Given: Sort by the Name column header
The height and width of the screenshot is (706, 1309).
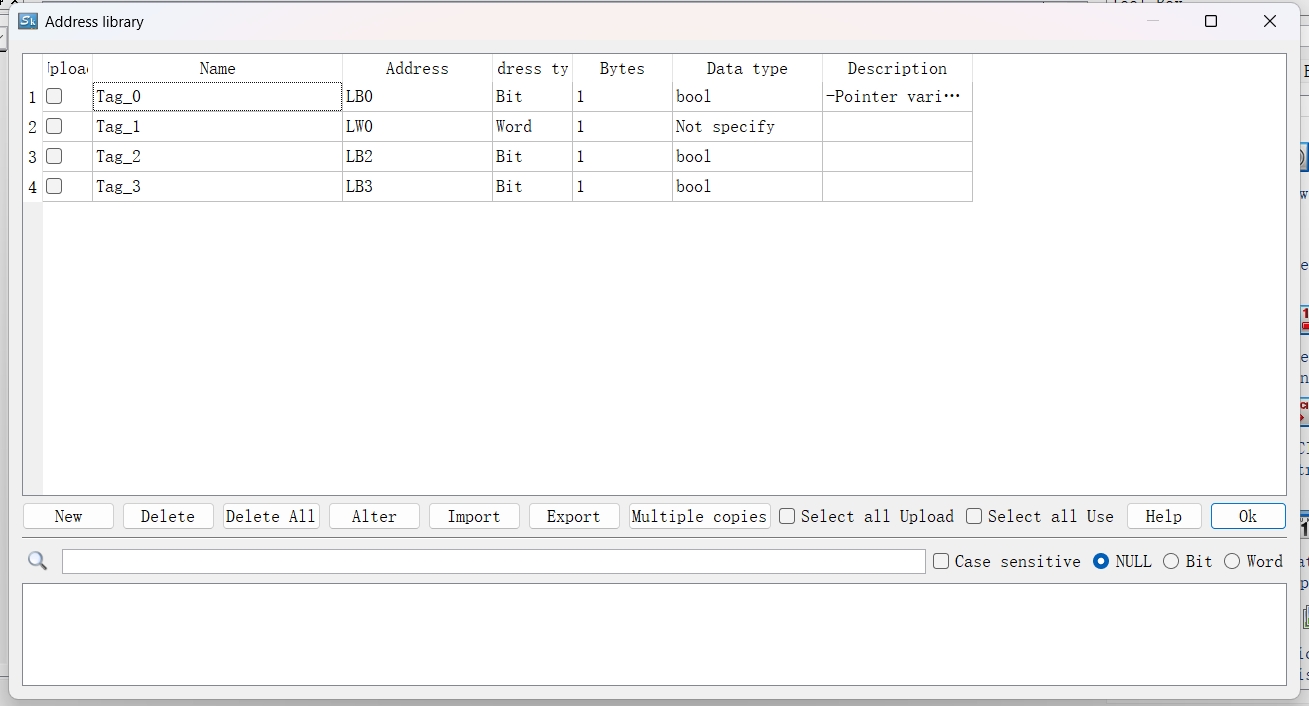Looking at the screenshot, I should (x=217, y=68).
